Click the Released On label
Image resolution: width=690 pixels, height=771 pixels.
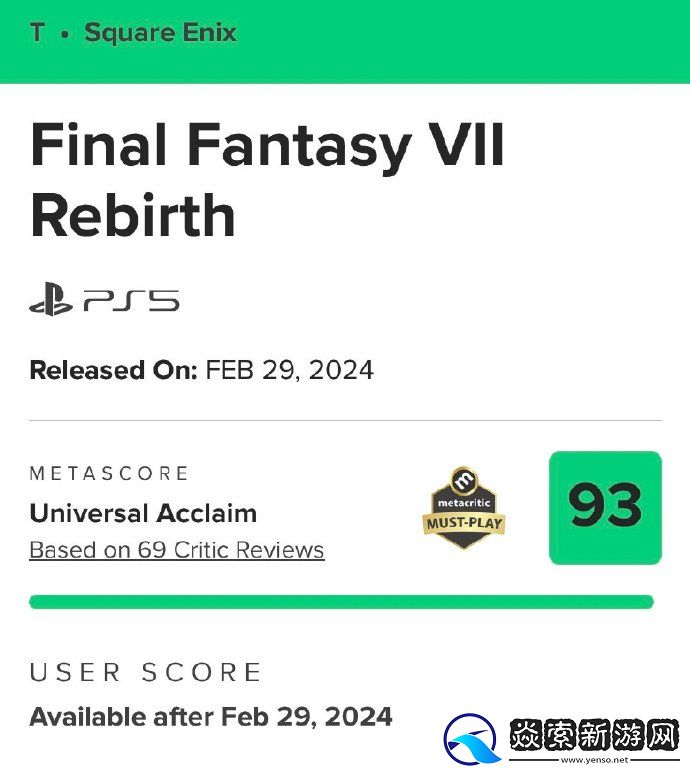(x=113, y=370)
